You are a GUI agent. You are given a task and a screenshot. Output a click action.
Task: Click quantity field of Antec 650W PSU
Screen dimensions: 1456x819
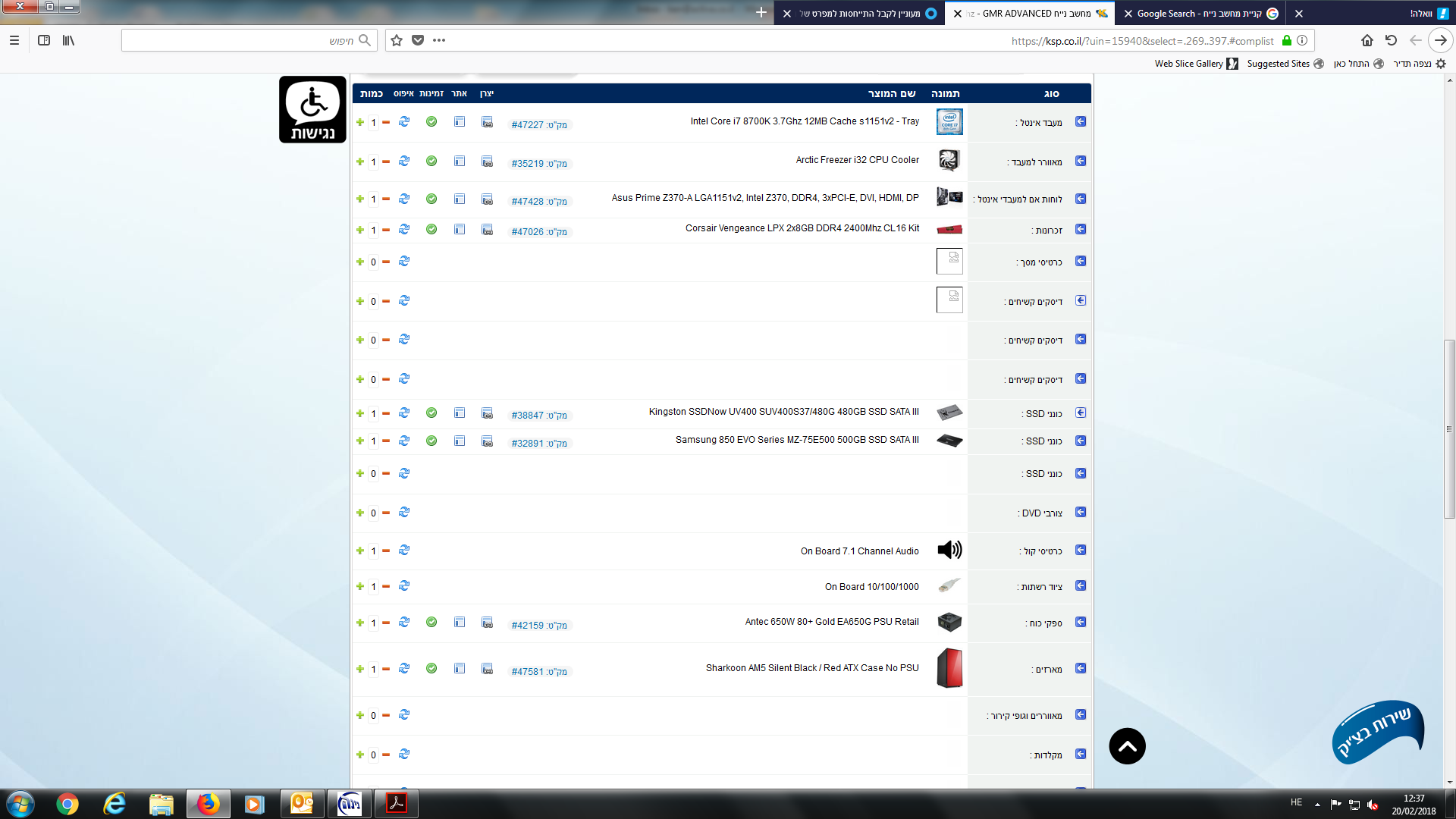pos(373,623)
